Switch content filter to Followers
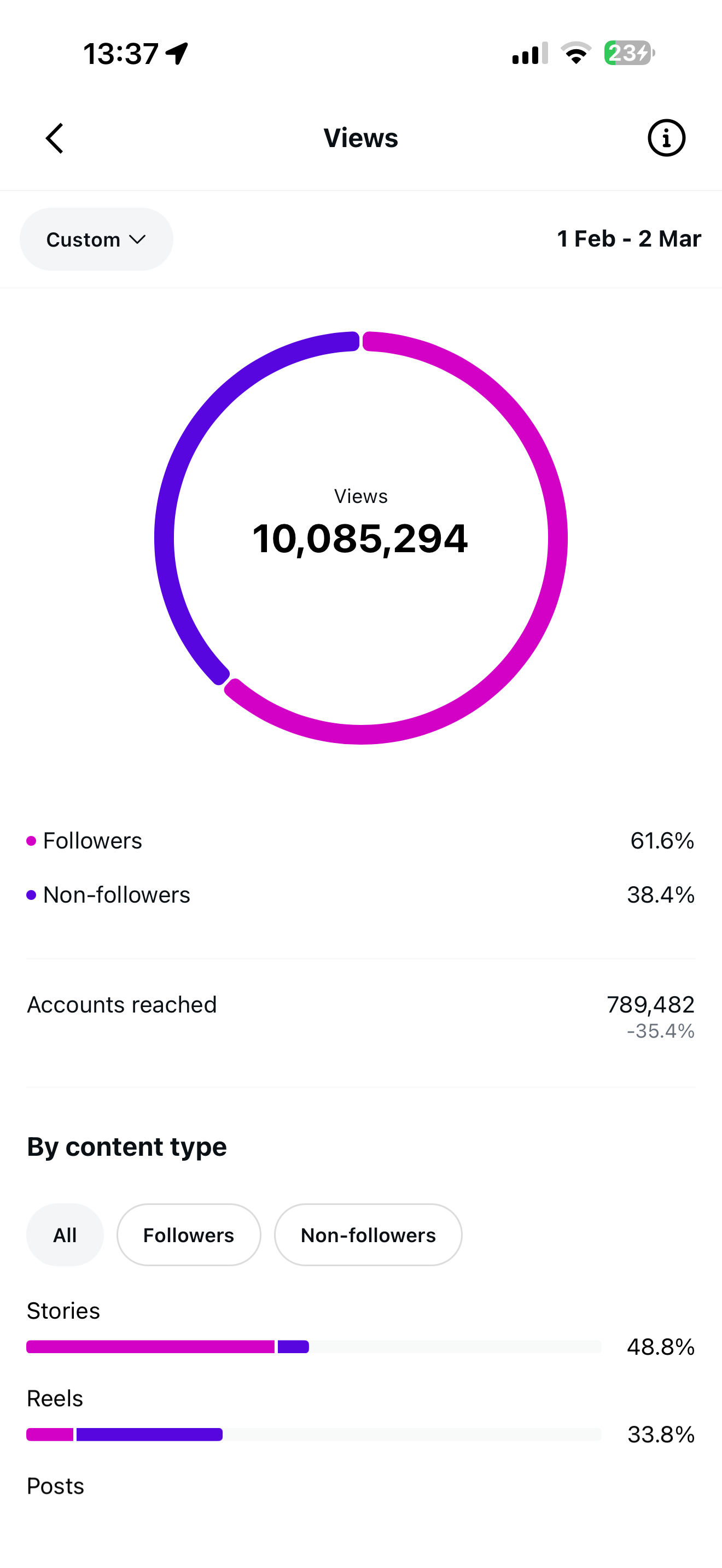The height and width of the screenshot is (1568, 722). 189,1235
